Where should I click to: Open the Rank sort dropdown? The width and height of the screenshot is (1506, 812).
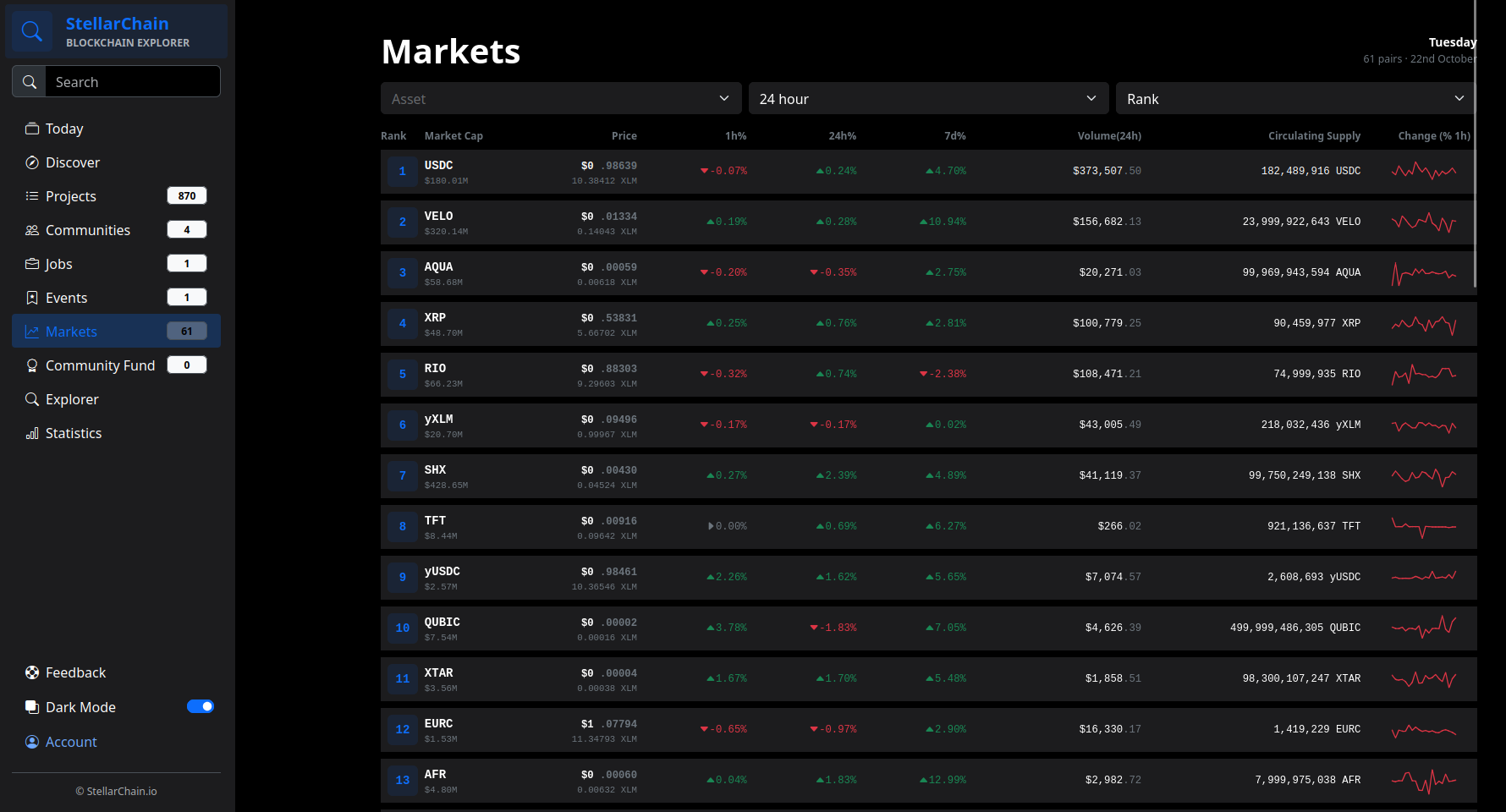pos(1296,98)
